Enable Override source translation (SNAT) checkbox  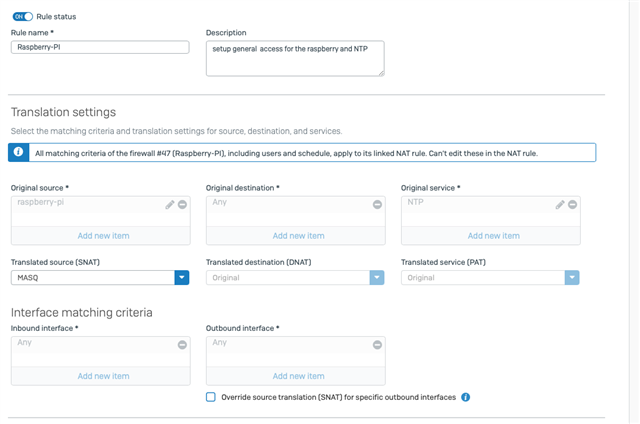[x=211, y=397]
